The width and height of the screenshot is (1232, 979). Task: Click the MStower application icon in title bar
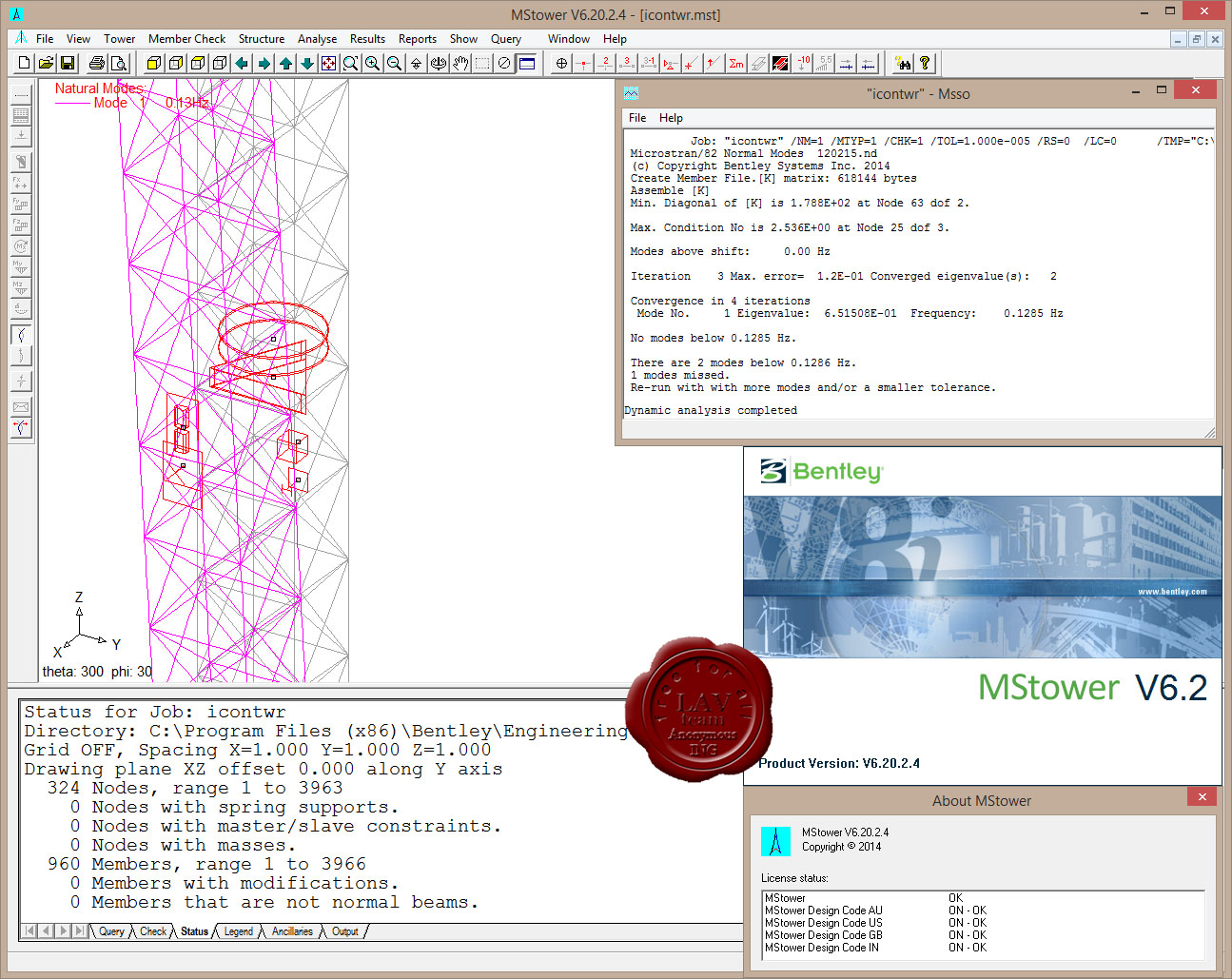tap(16, 14)
